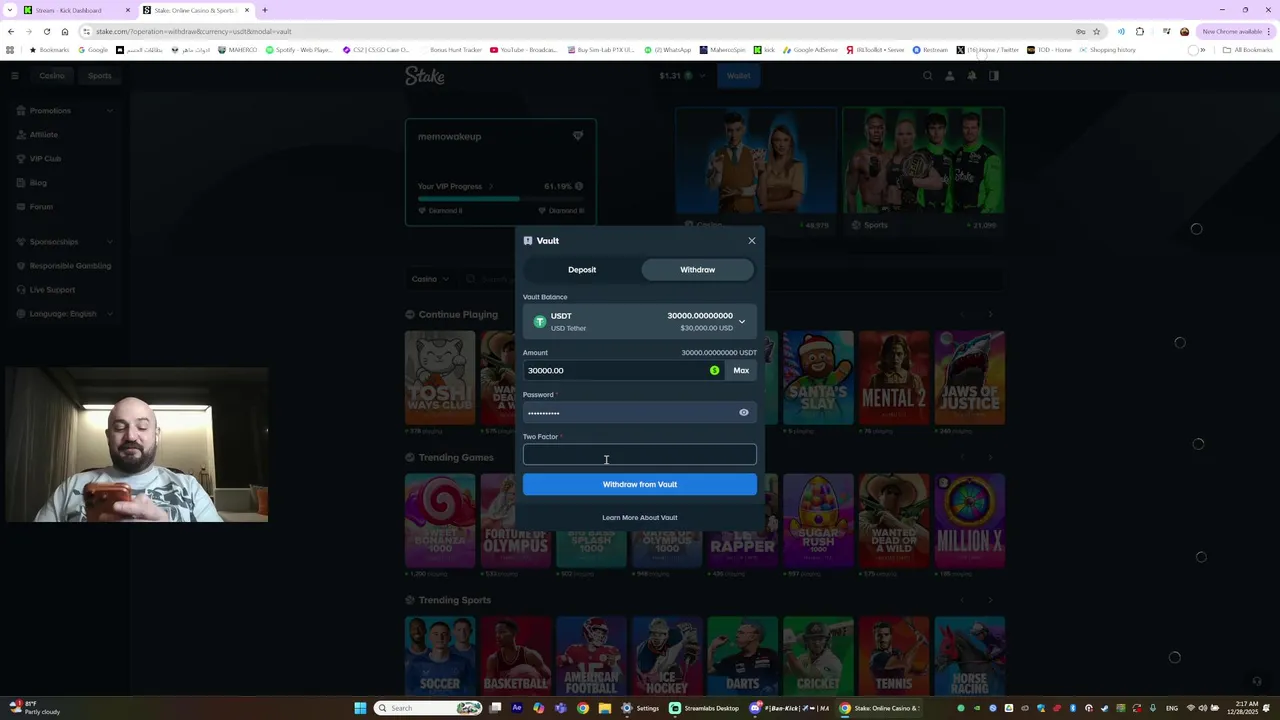Open Toshi Ways Club game thumbnail
The height and width of the screenshot is (720, 1280).
pyautogui.click(x=440, y=378)
